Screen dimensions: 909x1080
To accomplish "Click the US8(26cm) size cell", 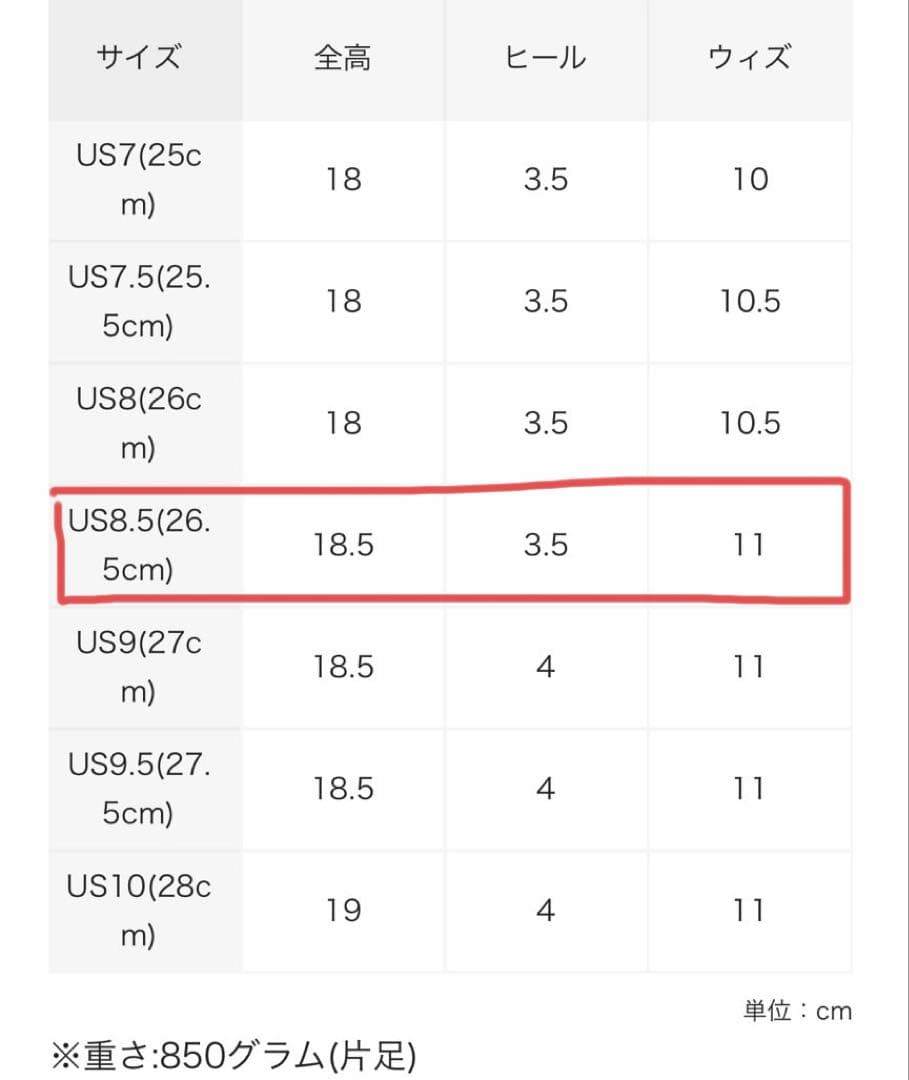I will pyautogui.click(x=139, y=423).
